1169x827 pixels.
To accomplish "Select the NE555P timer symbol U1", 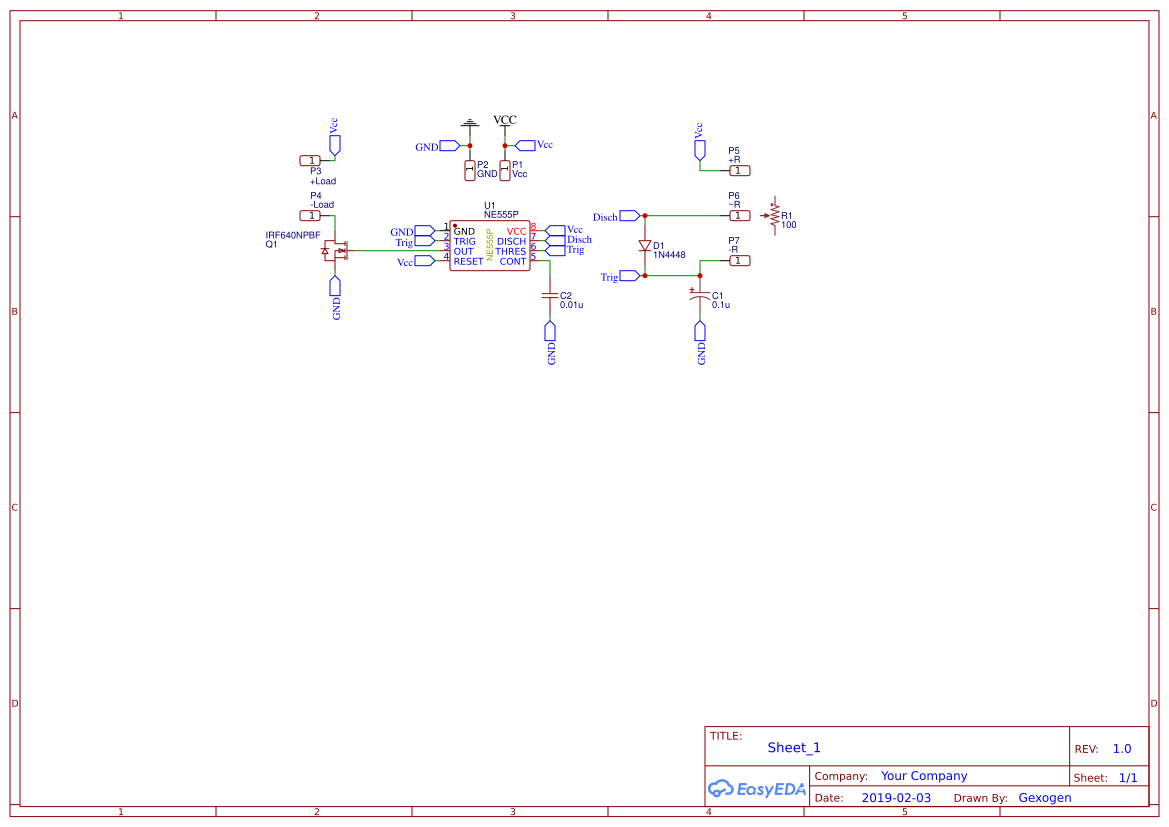I will pos(488,244).
